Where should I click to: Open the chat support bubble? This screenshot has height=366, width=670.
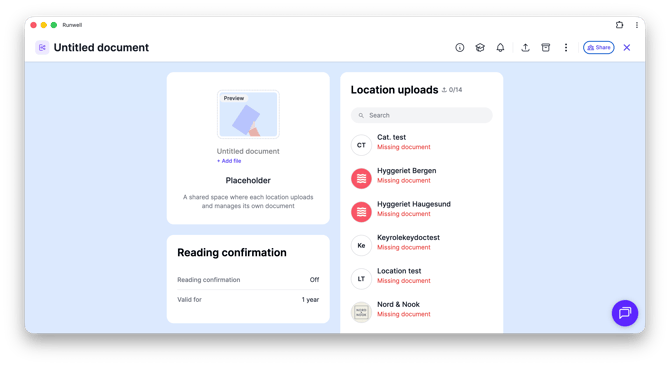625,313
